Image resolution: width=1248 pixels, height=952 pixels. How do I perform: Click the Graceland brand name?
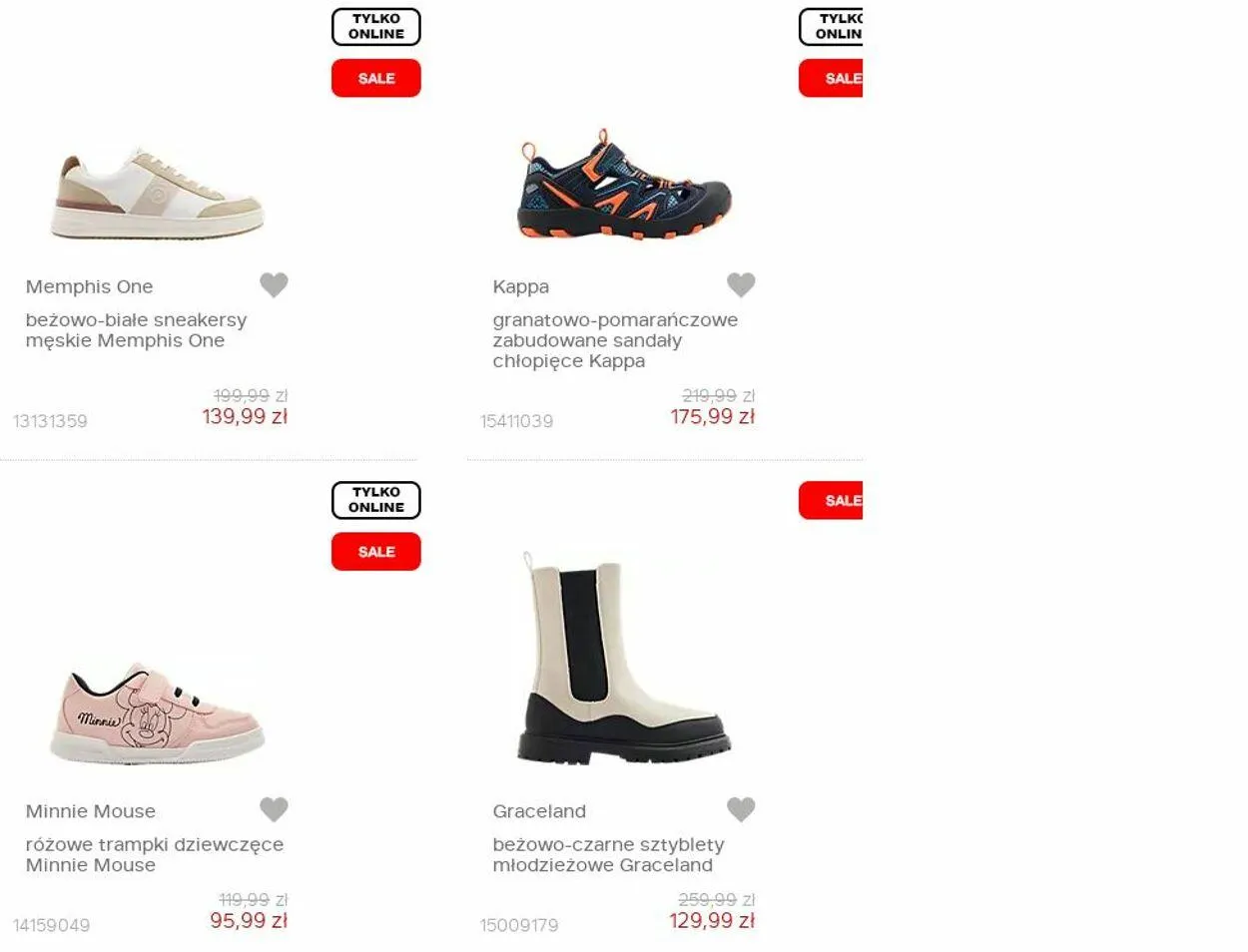coord(539,811)
